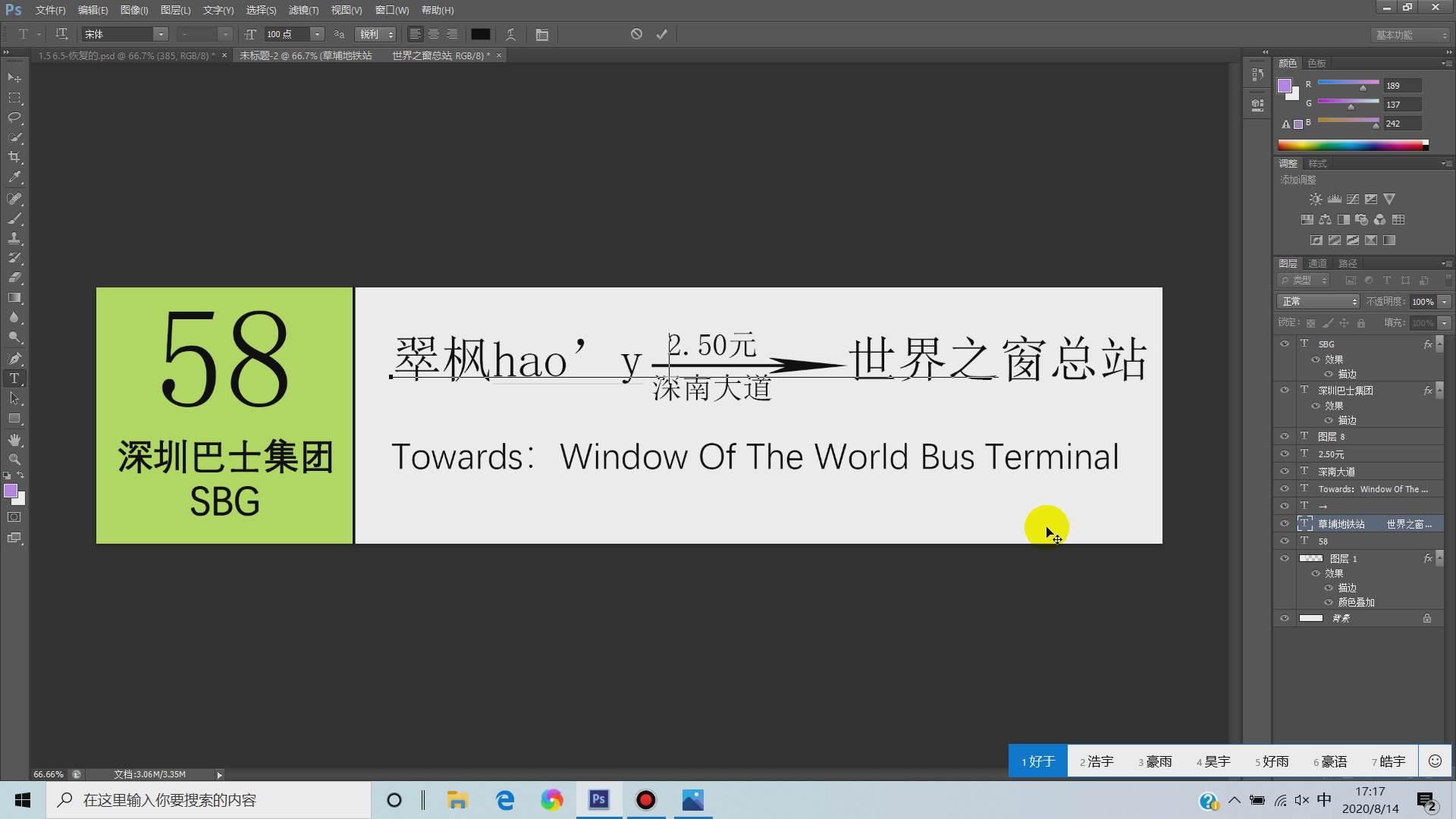Select the Pen tool

pos(14,358)
